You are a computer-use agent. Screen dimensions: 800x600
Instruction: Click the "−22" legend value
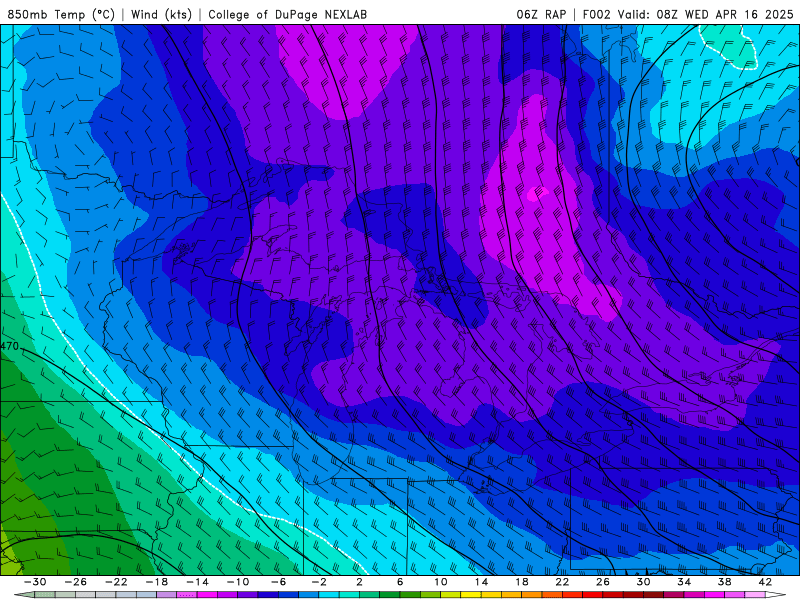click(x=116, y=582)
